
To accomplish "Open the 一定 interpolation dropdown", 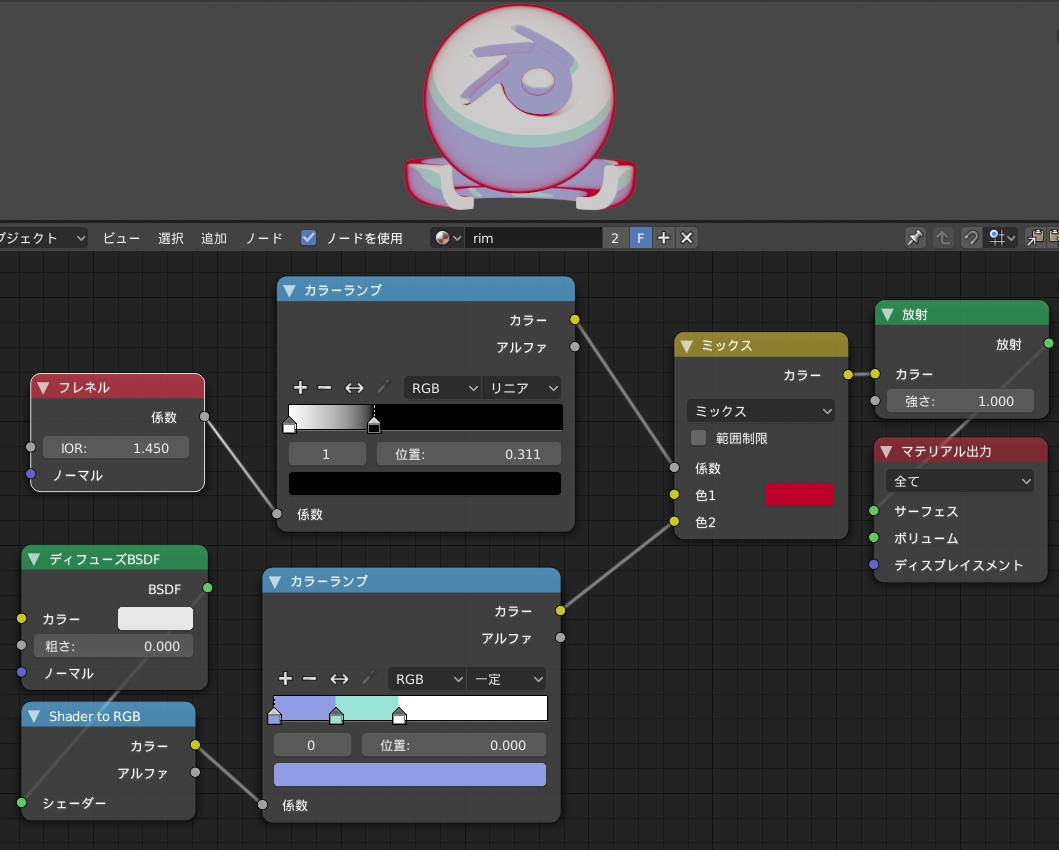I will pos(506,679).
